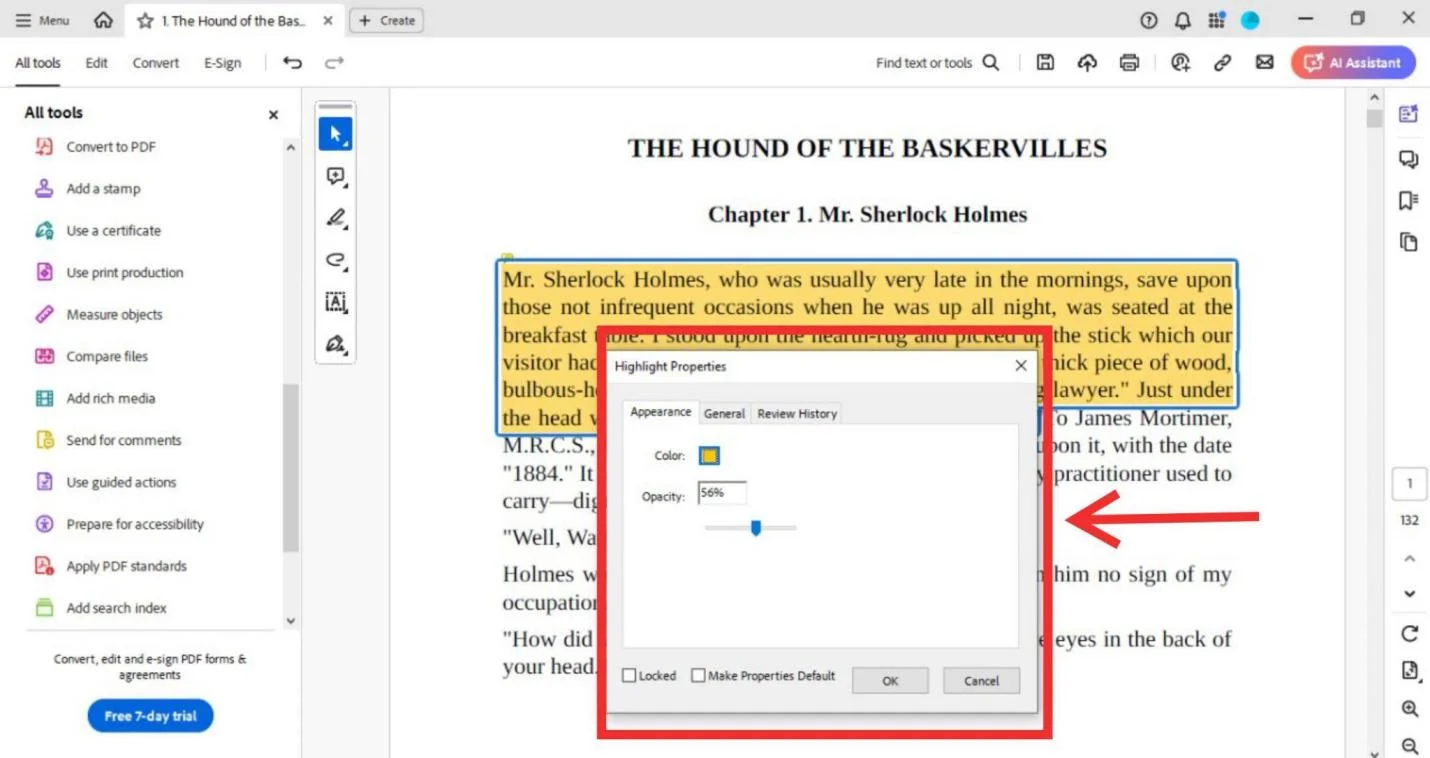The width and height of the screenshot is (1430, 758).
Task: Select the arrow Selection tool
Action: click(335, 134)
